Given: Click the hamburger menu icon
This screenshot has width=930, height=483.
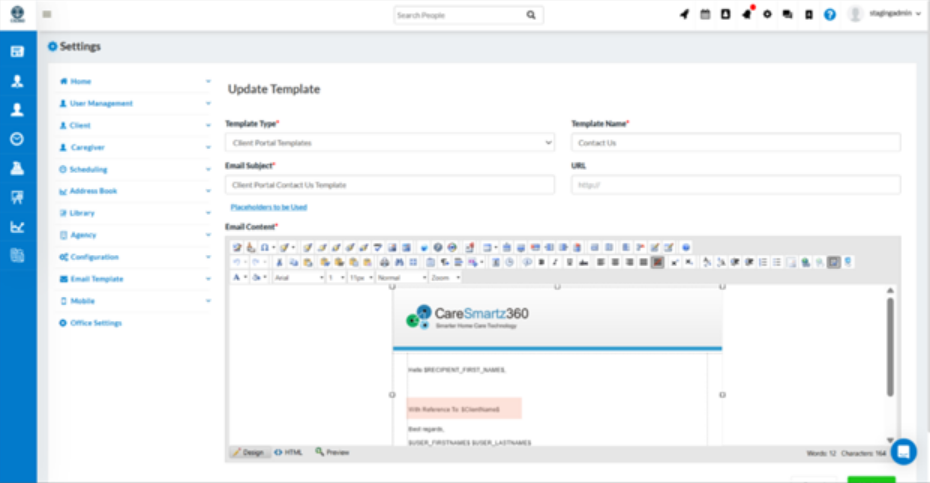Looking at the screenshot, I should pyautogui.click(x=47, y=14).
